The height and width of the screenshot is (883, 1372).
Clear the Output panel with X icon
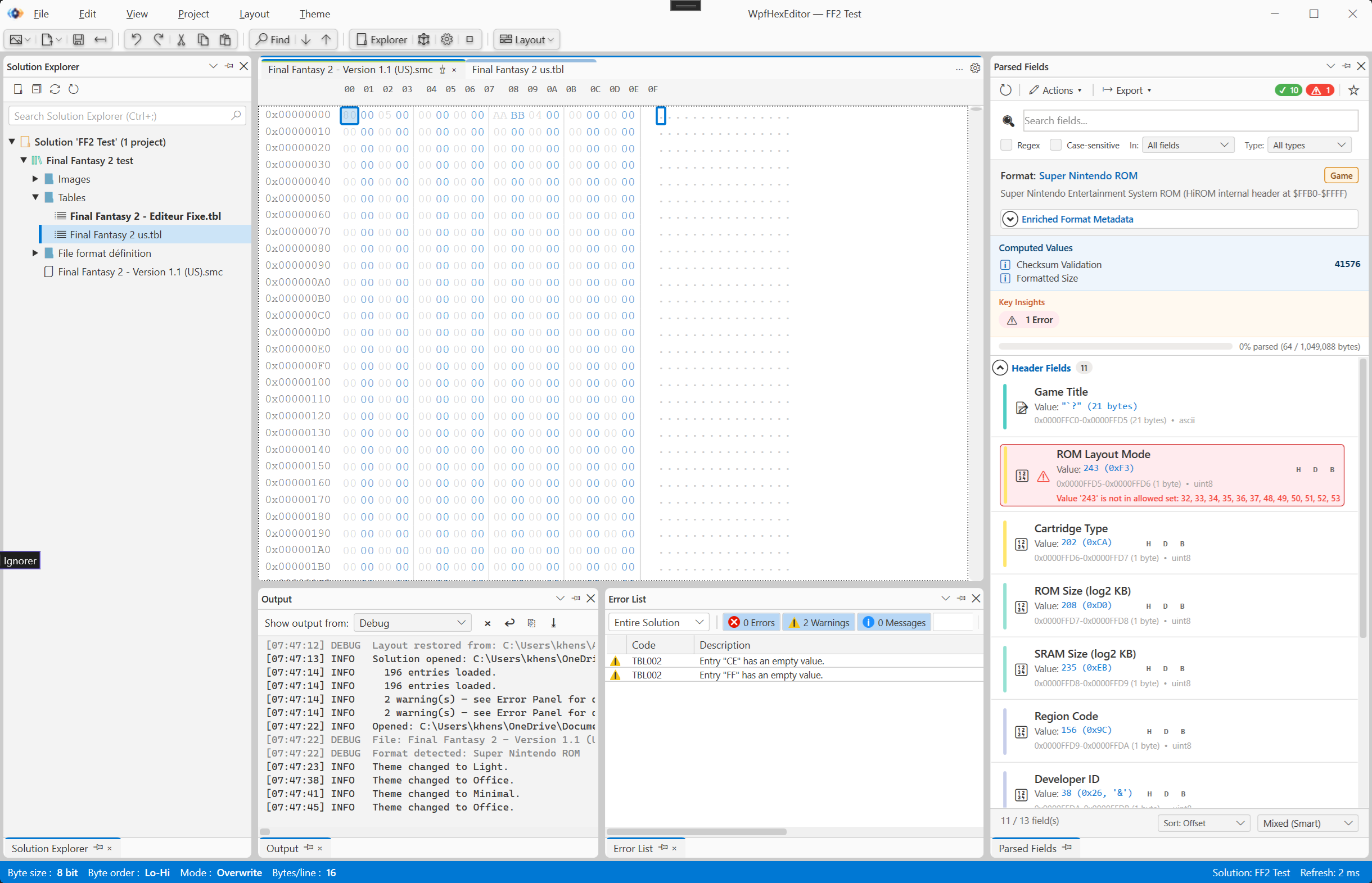click(488, 623)
